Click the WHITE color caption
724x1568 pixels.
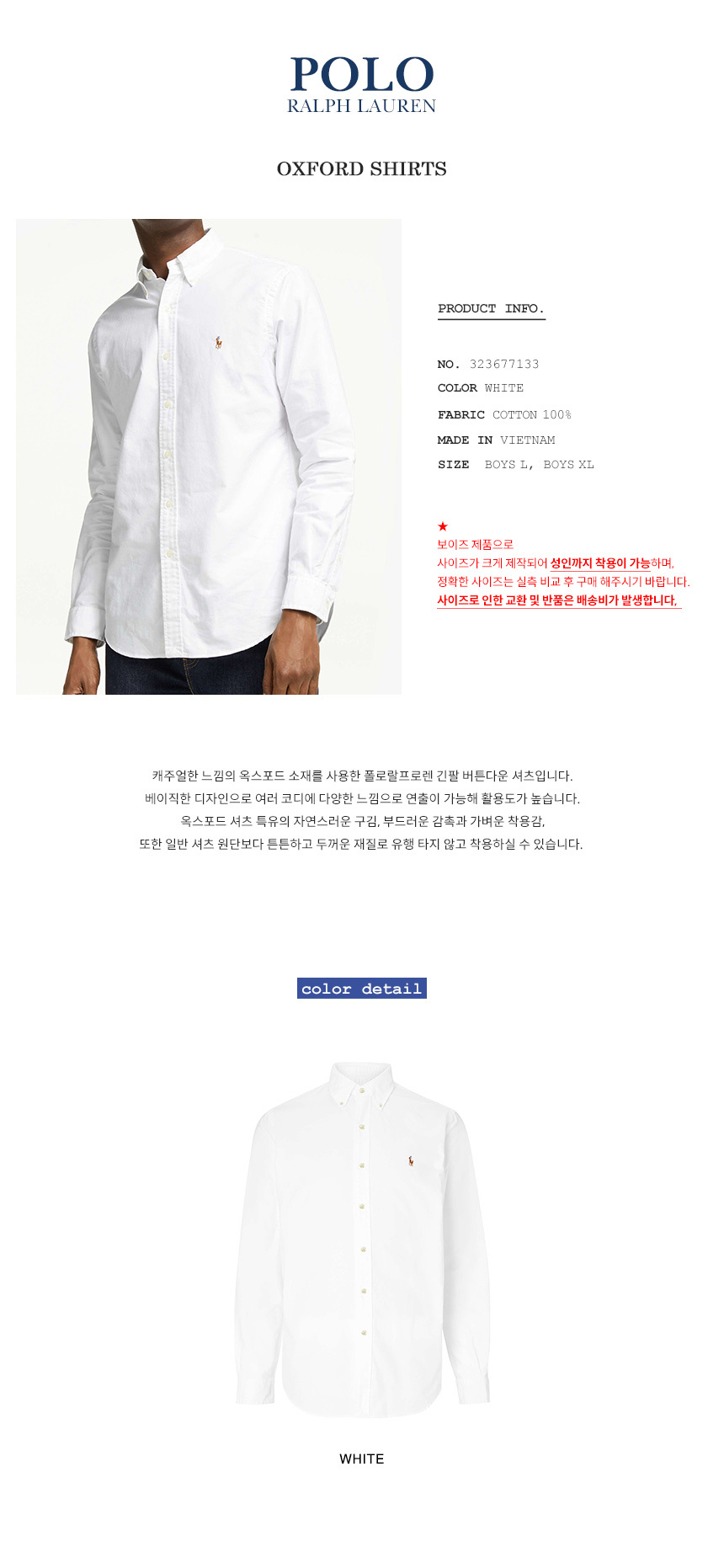[362, 1459]
